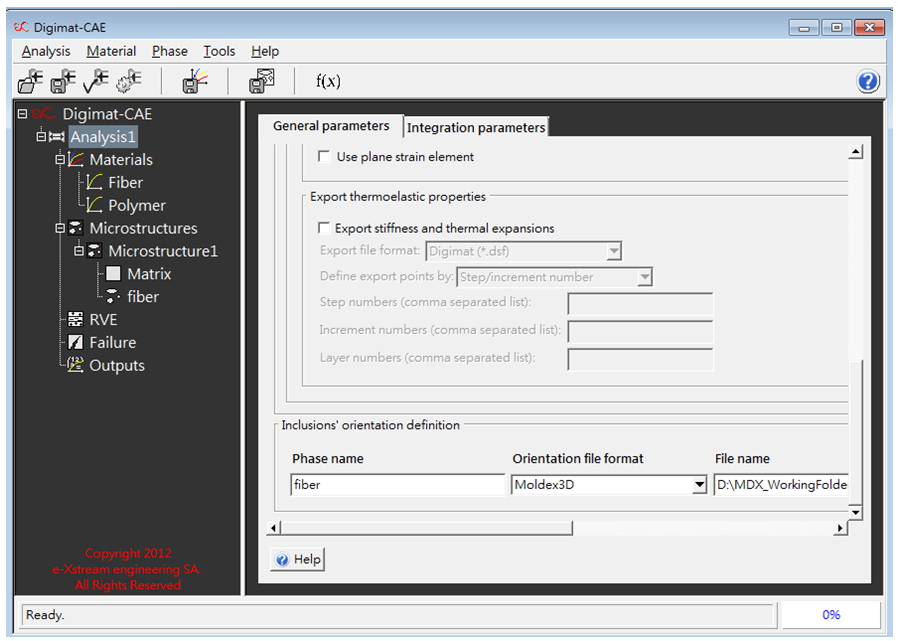The width and height of the screenshot is (898, 641).
Task: Open the Analysis menu
Action: pyautogui.click(x=46, y=52)
